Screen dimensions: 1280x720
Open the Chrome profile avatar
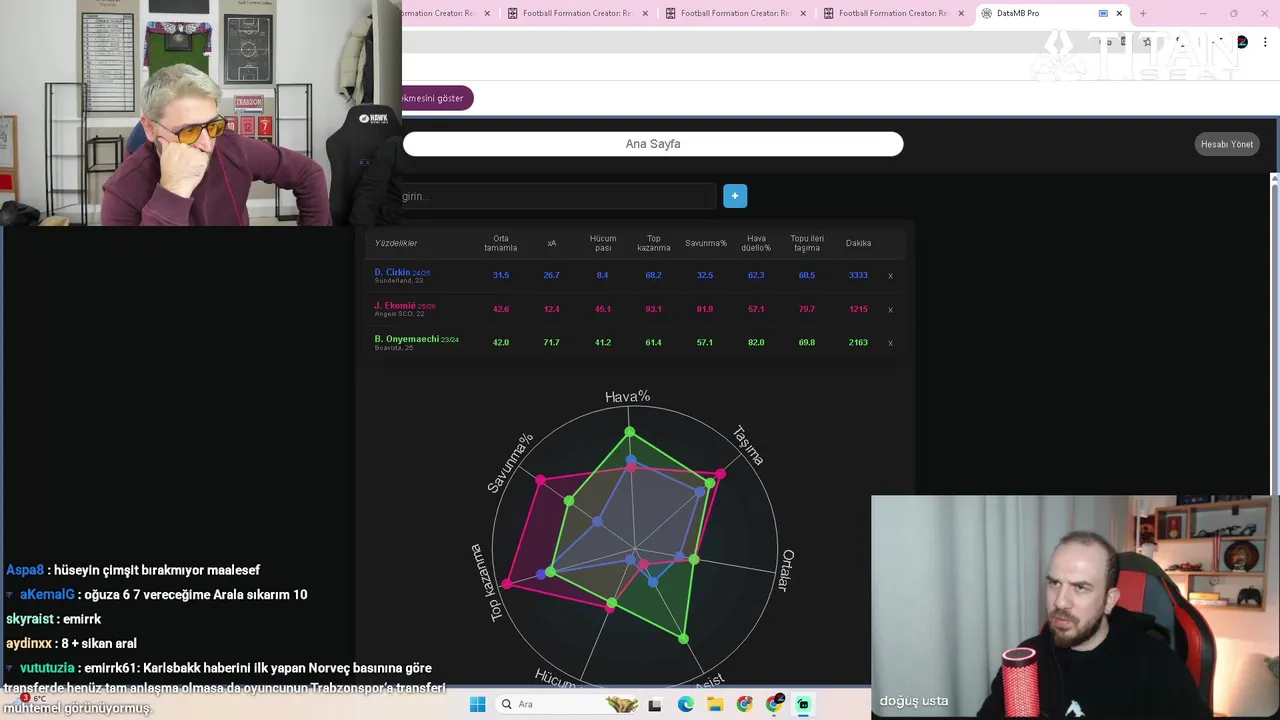[x=1242, y=42]
